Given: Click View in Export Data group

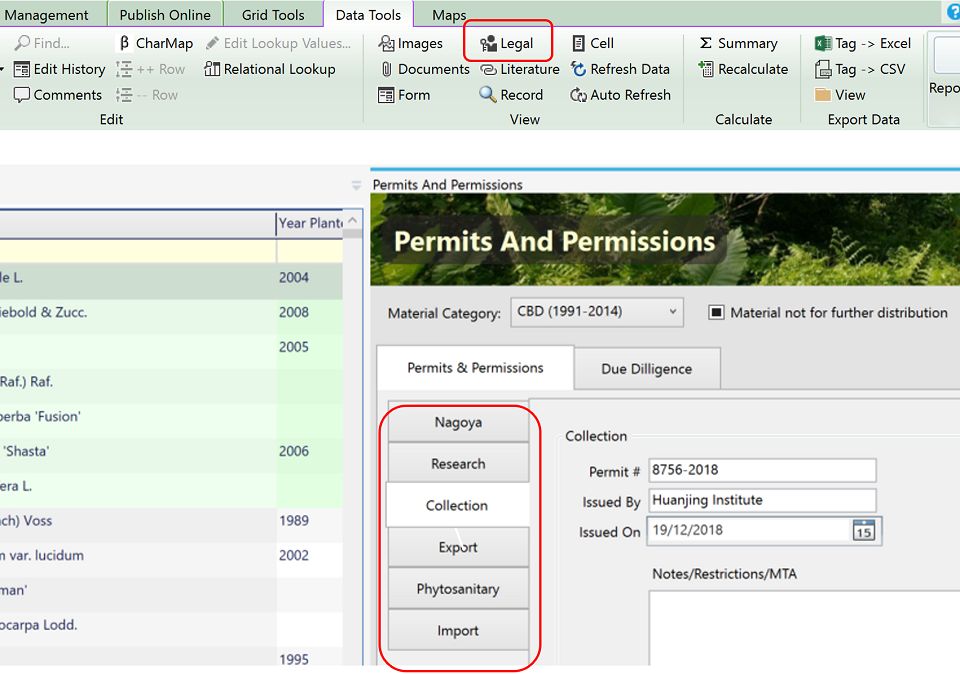Looking at the screenshot, I should click(840, 95).
